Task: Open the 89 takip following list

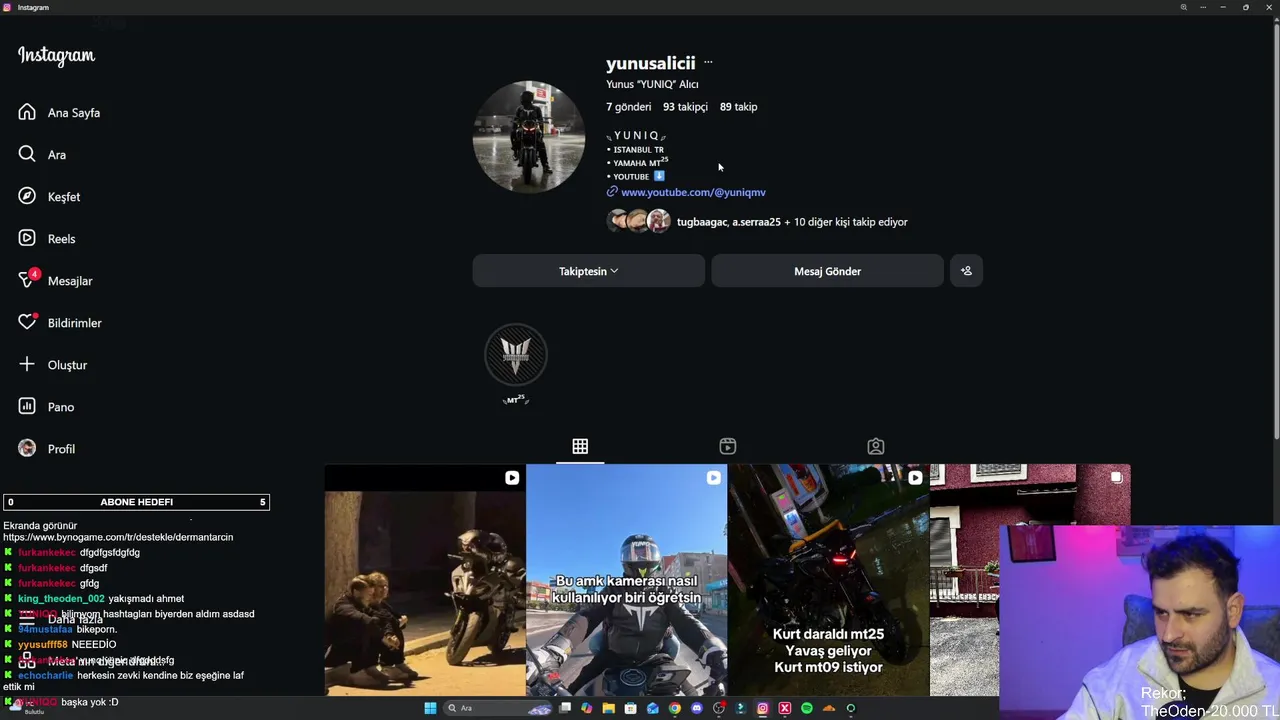Action: coord(738,107)
